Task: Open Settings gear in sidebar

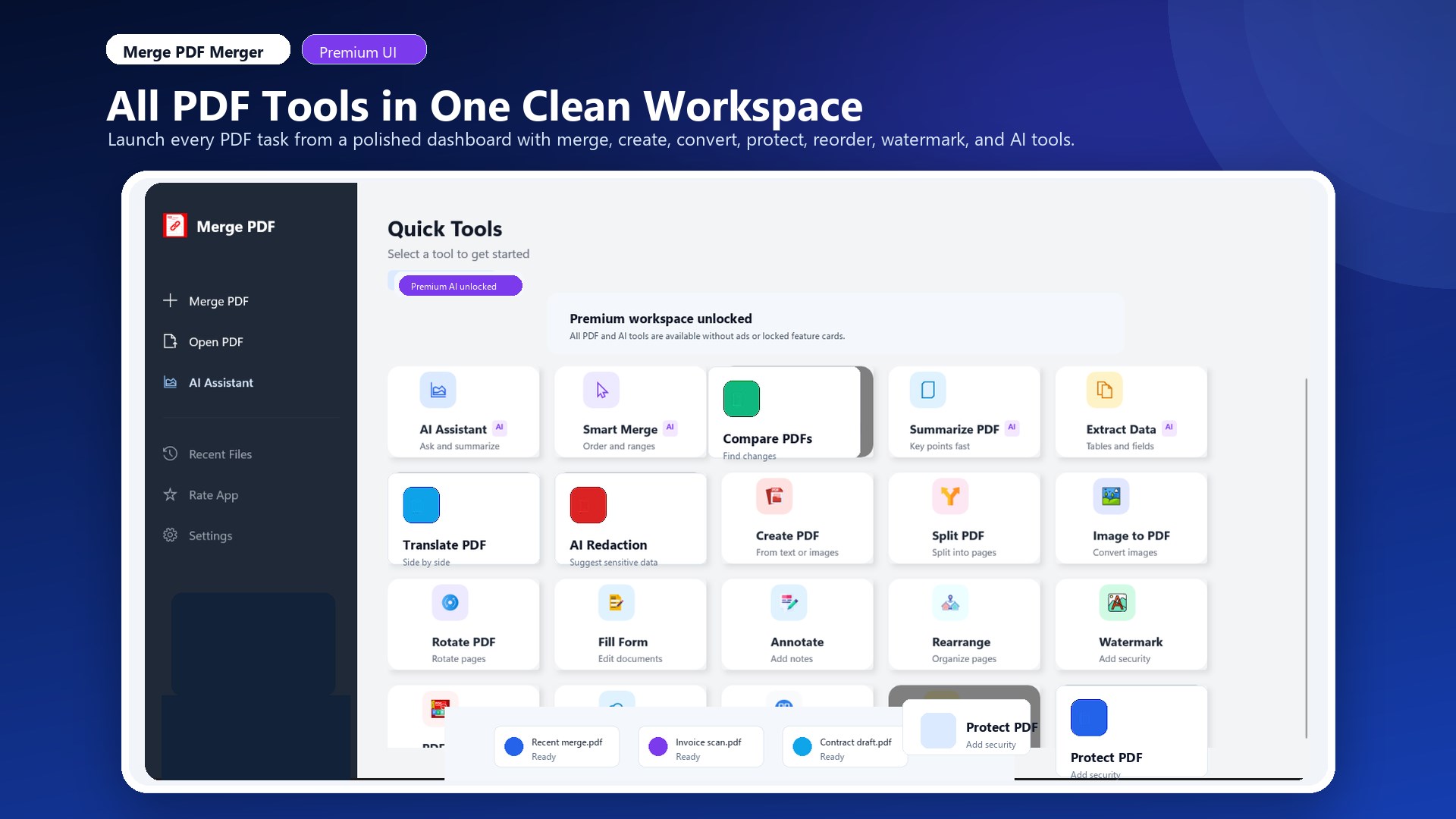Action: point(170,535)
